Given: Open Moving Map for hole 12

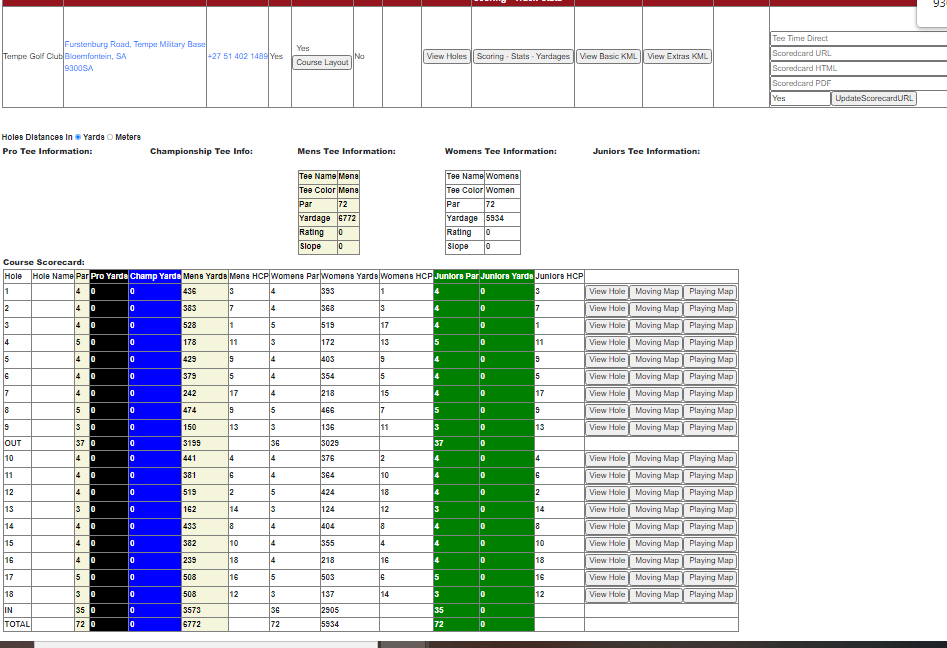Looking at the screenshot, I should click(656, 492).
